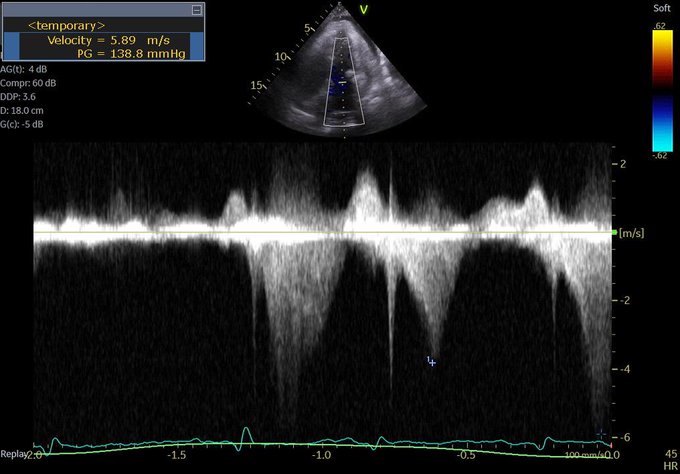Click the 2 tick on the velocity scale
The height and width of the screenshot is (474, 680).
(623, 164)
